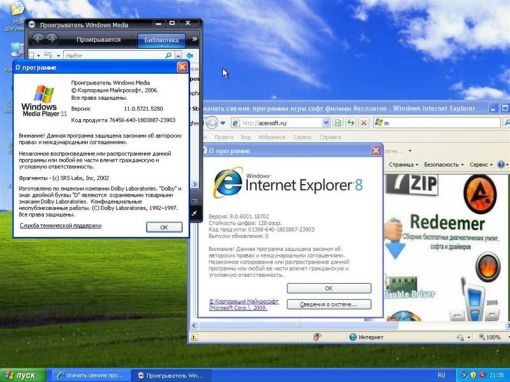Screen dimensions: 510x382
Task: Click the Internet Explorer stop loading X icon
Action: coord(364,123)
